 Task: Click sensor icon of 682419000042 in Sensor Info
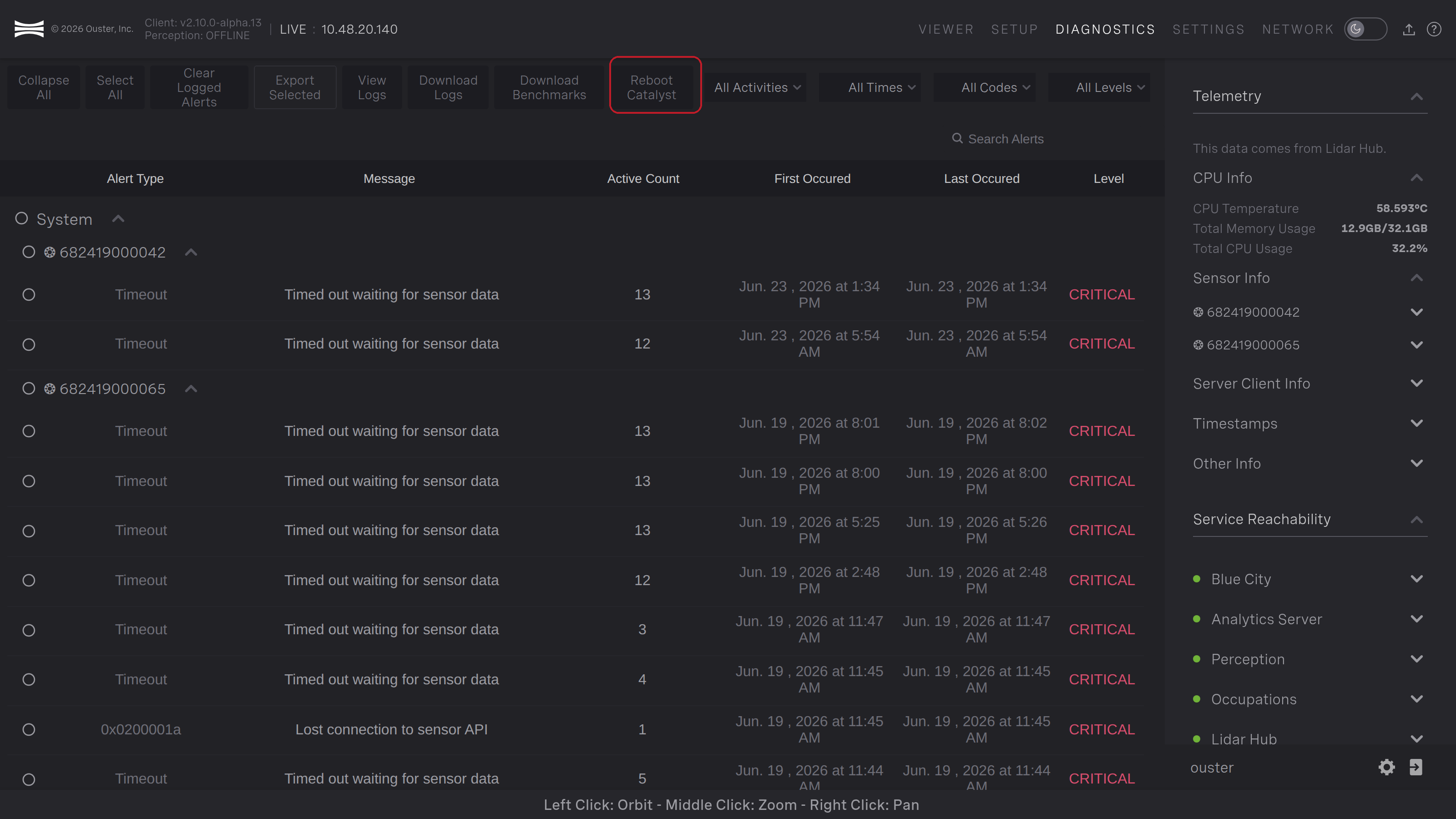tap(1198, 312)
